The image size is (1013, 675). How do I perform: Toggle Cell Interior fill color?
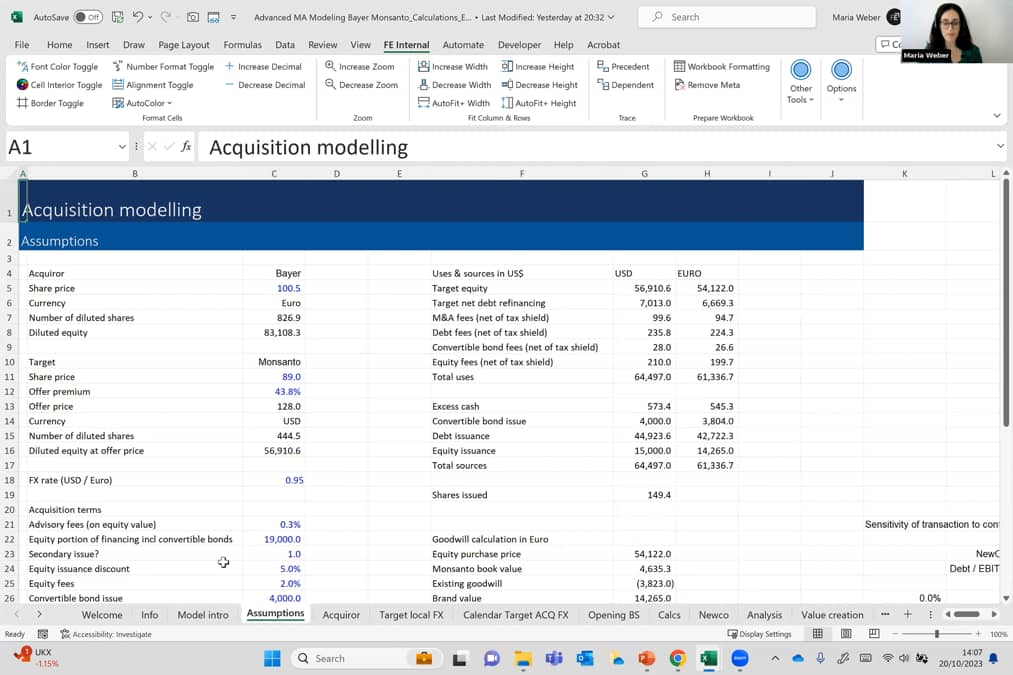click(x=59, y=85)
